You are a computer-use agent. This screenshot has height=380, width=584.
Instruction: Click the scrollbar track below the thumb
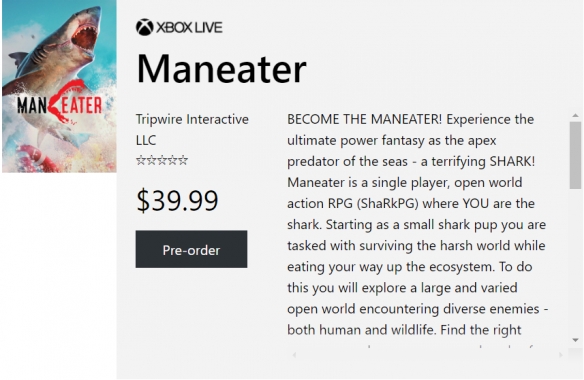click(575, 261)
